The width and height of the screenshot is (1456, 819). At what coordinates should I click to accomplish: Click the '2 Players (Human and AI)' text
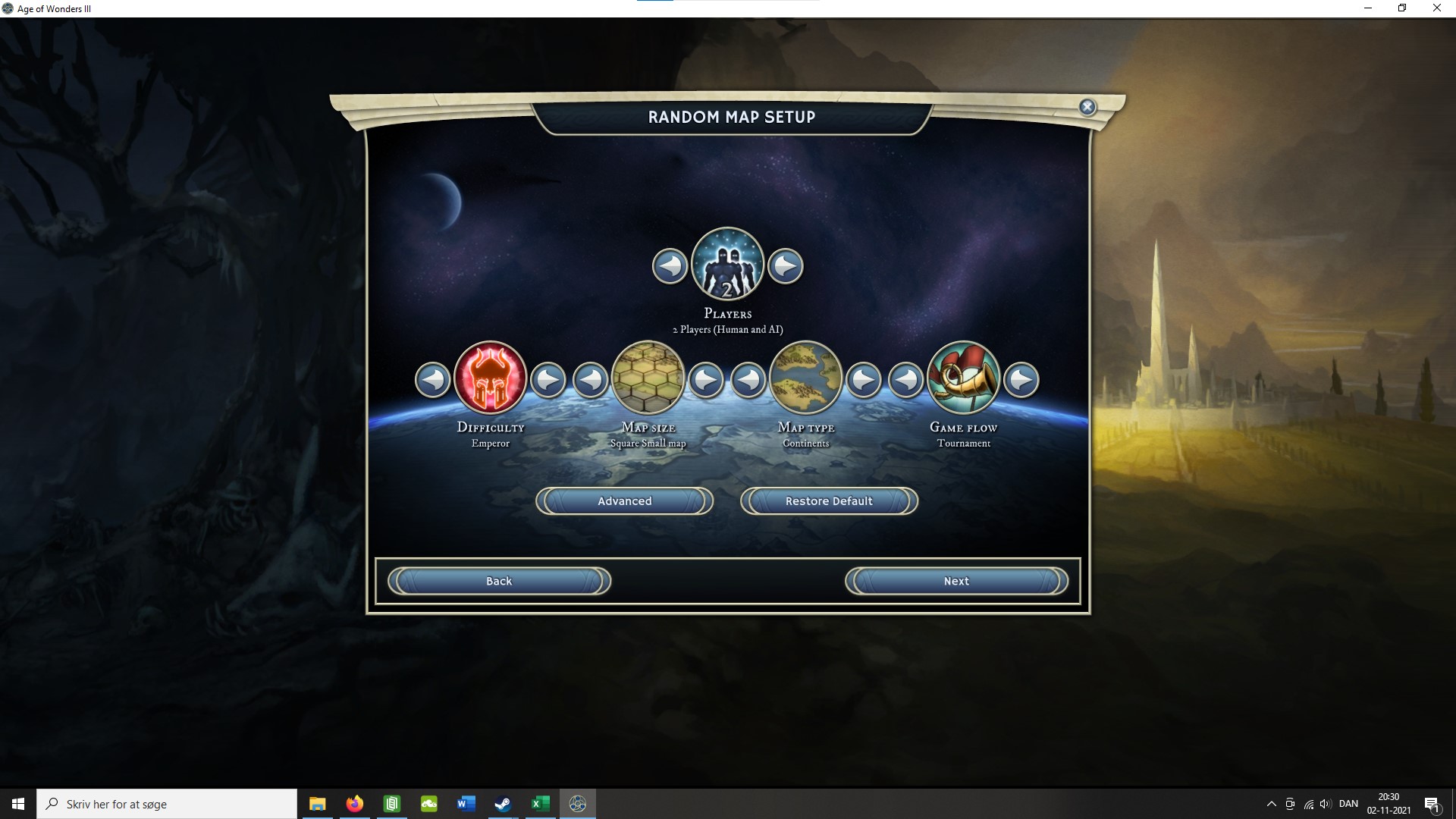(727, 329)
